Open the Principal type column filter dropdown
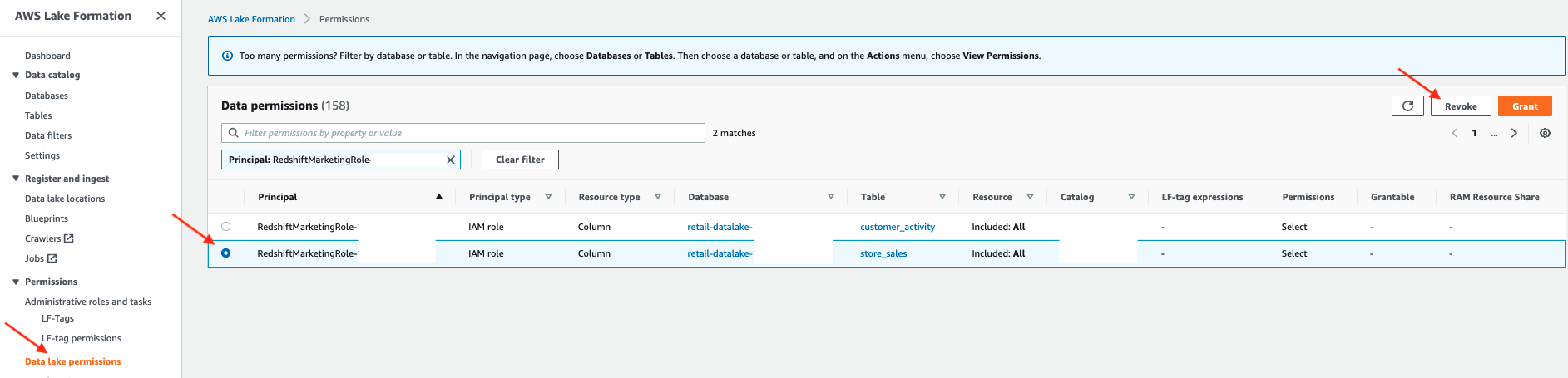The image size is (1568, 378). coord(548,197)
